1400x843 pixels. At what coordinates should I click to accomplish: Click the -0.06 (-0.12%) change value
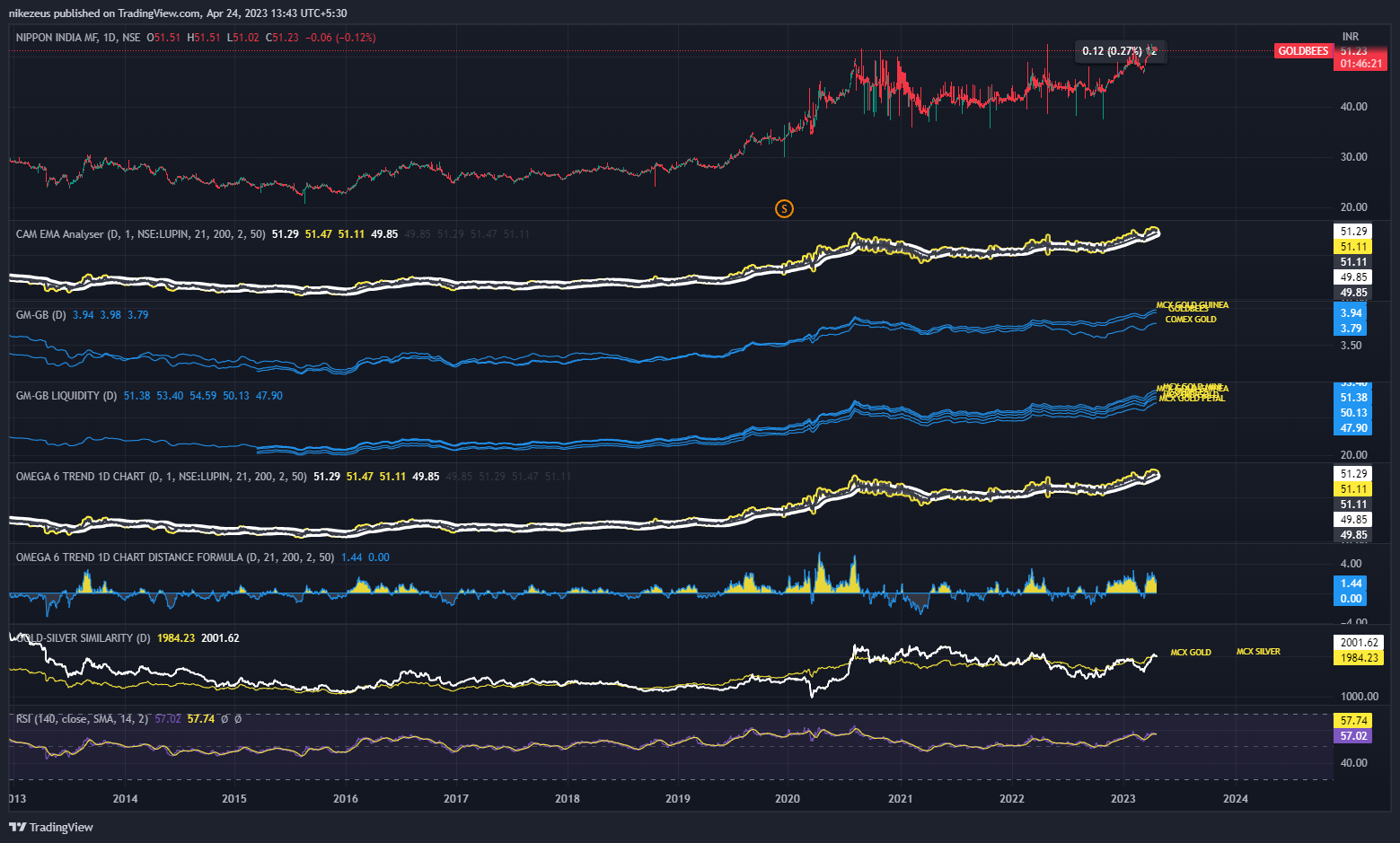(340, 38)
